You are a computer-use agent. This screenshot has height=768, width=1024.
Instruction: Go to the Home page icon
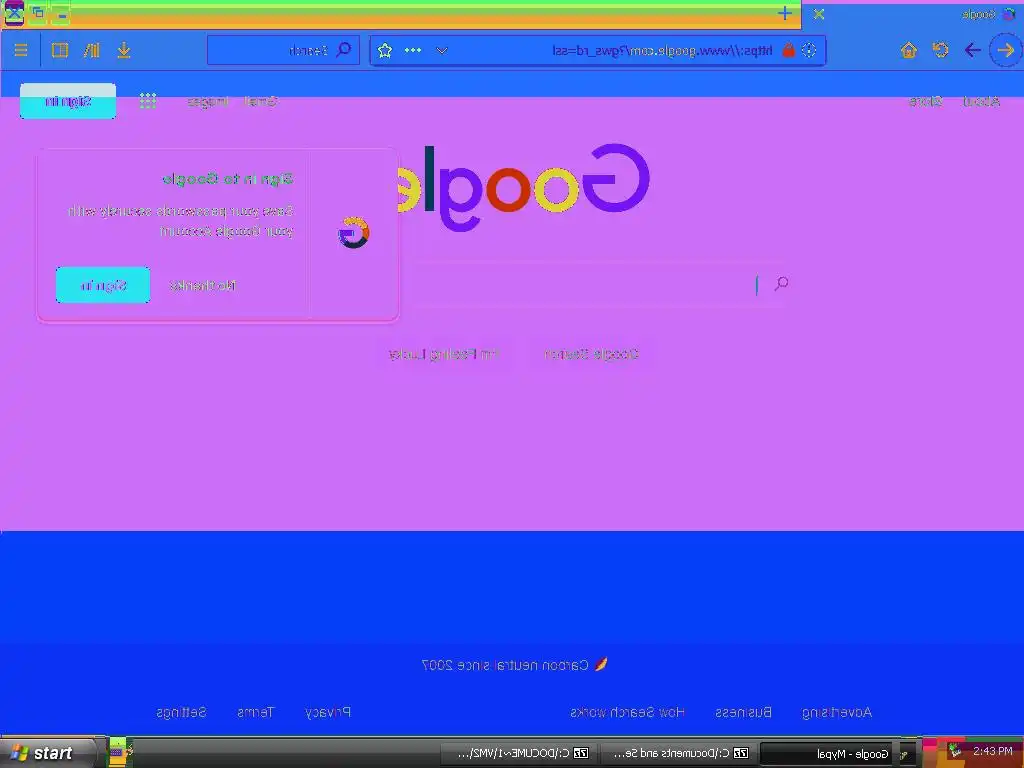[908, 50]
